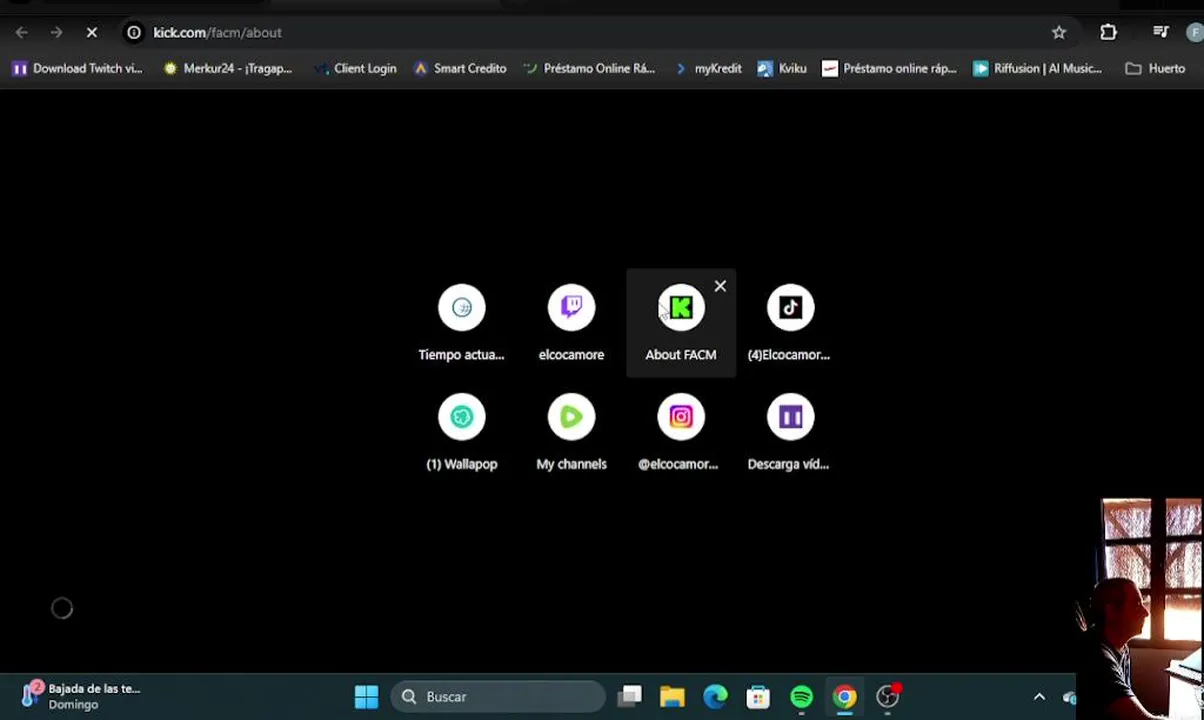Open the @elcocamor Instagram shortcut

pos(680,433)
